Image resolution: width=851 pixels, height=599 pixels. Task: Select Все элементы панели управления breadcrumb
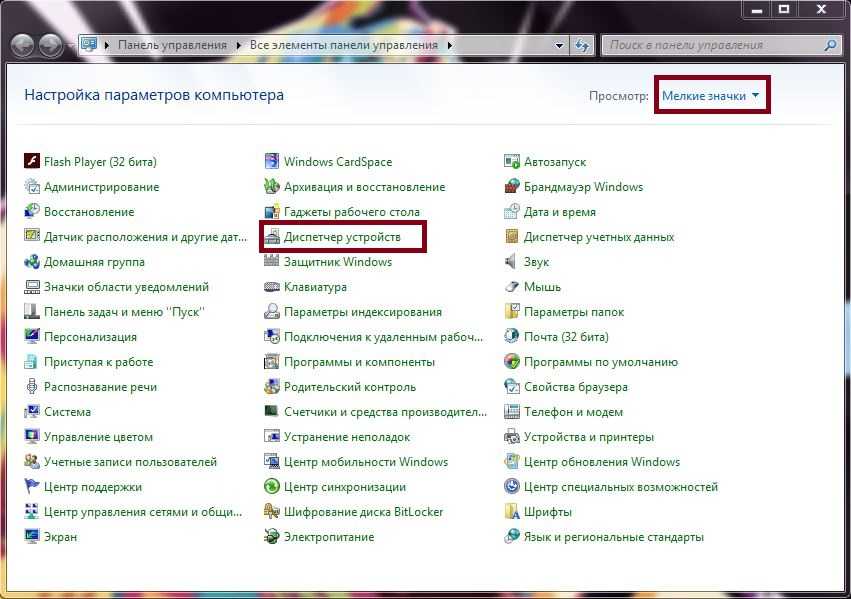click(x=344, y=45)
